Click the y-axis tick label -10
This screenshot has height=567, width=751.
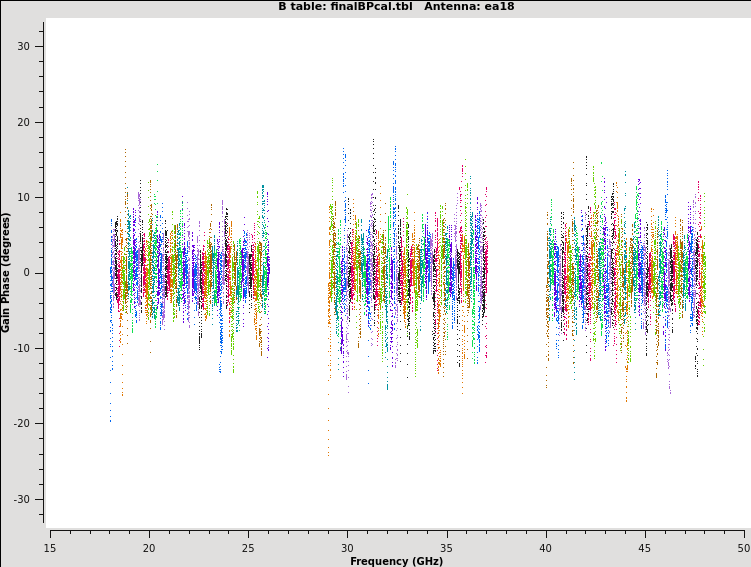22,349
